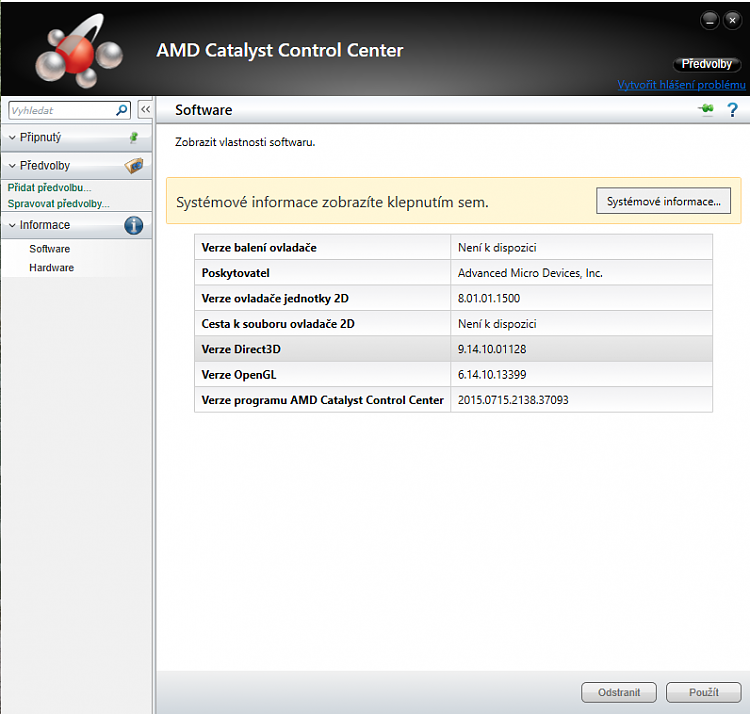Pin the Software page with green pin icon

coord(706,109)
